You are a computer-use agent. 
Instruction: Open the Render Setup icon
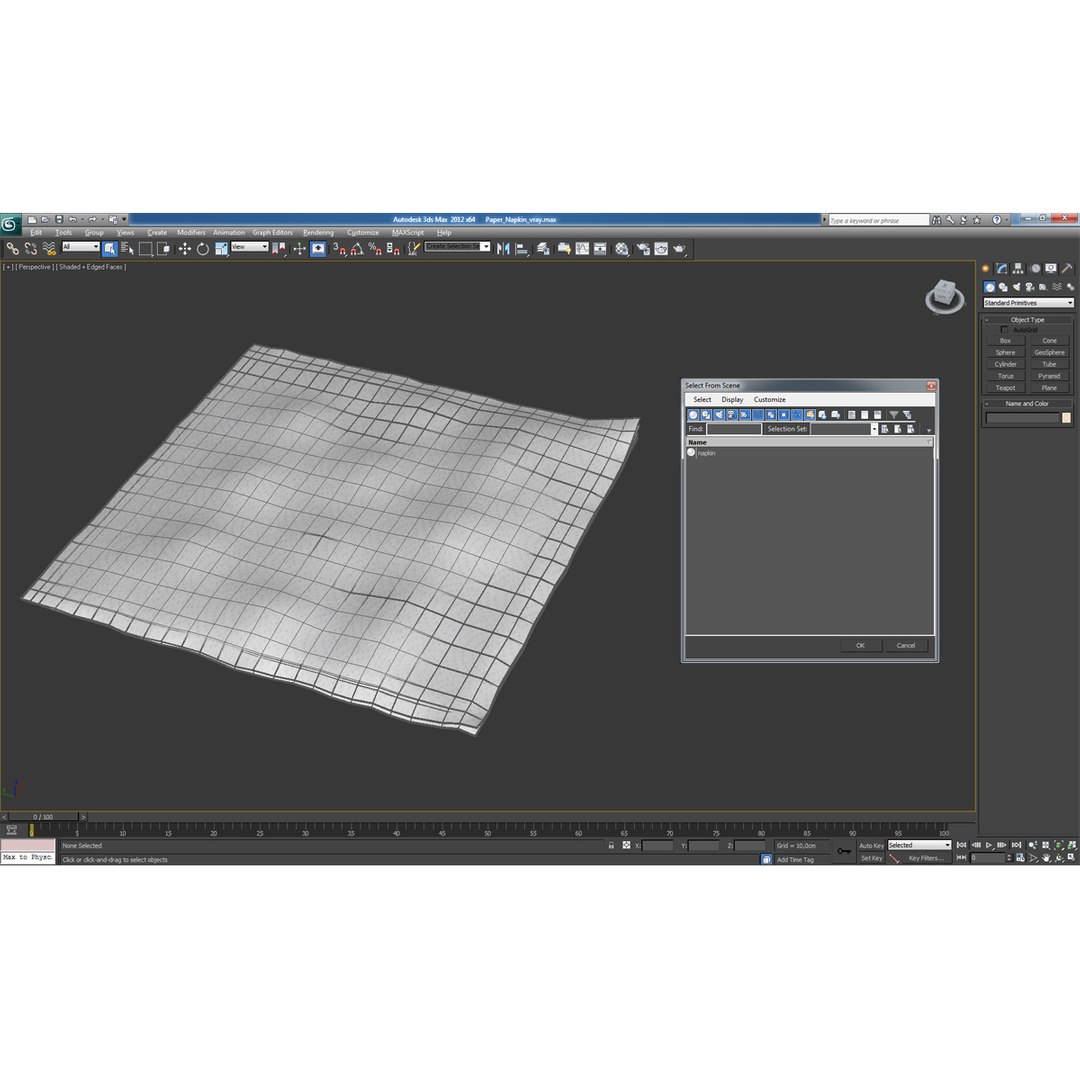click(643, 249)
